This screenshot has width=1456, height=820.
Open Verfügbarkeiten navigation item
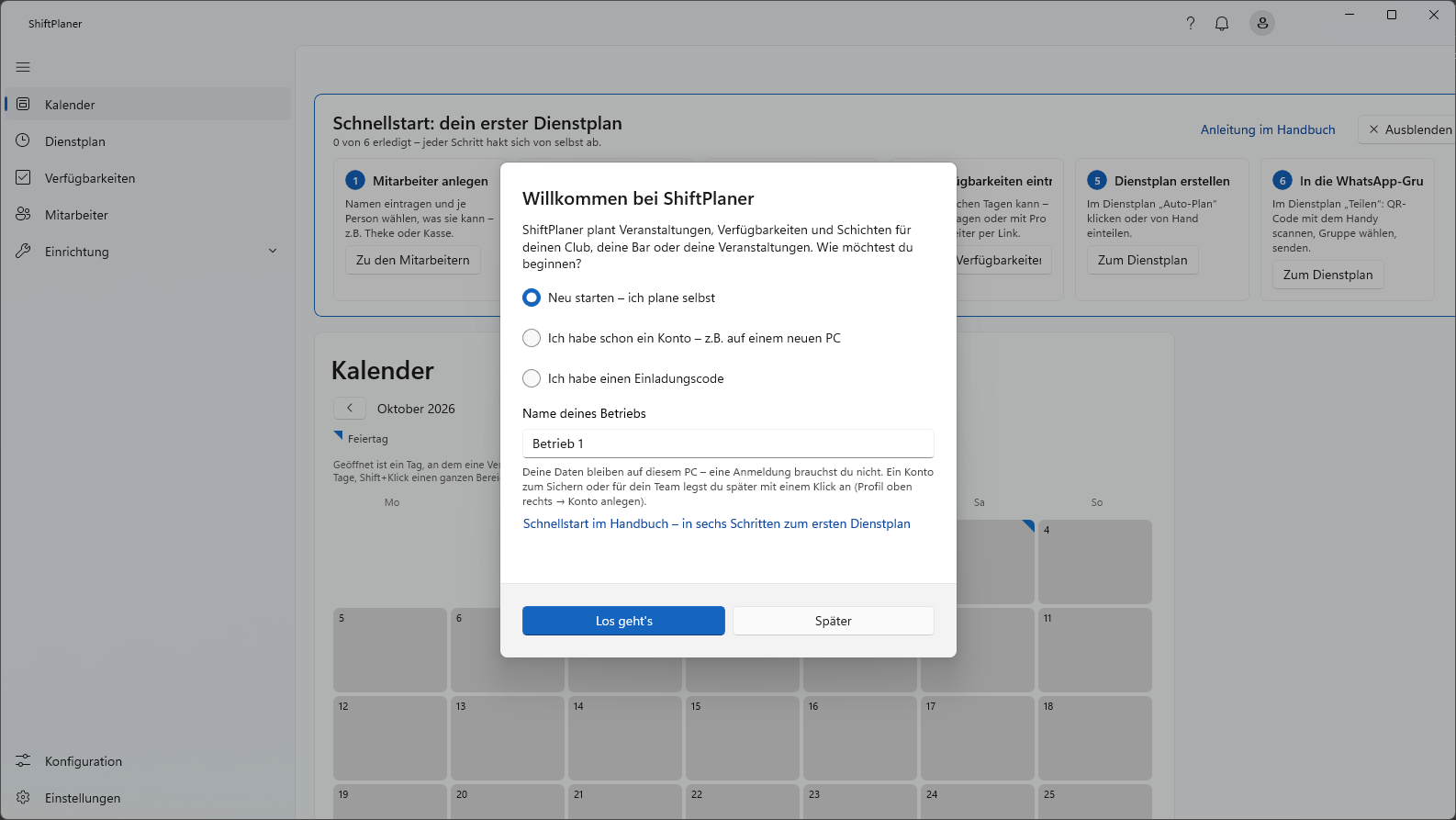pyautogui.click(x=148, y=178)
